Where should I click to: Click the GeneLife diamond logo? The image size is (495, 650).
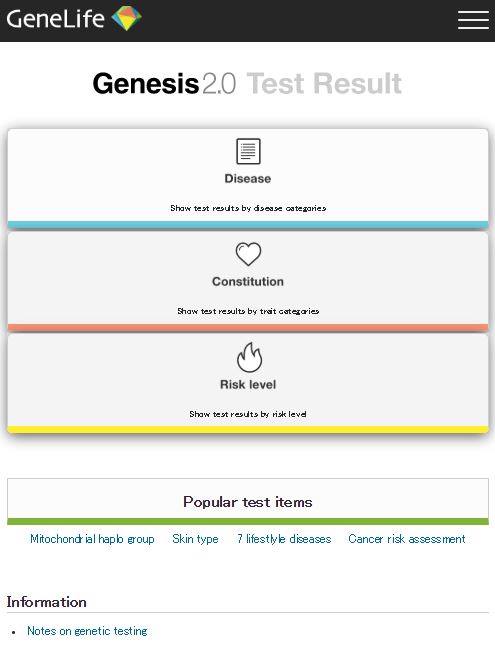127,18
